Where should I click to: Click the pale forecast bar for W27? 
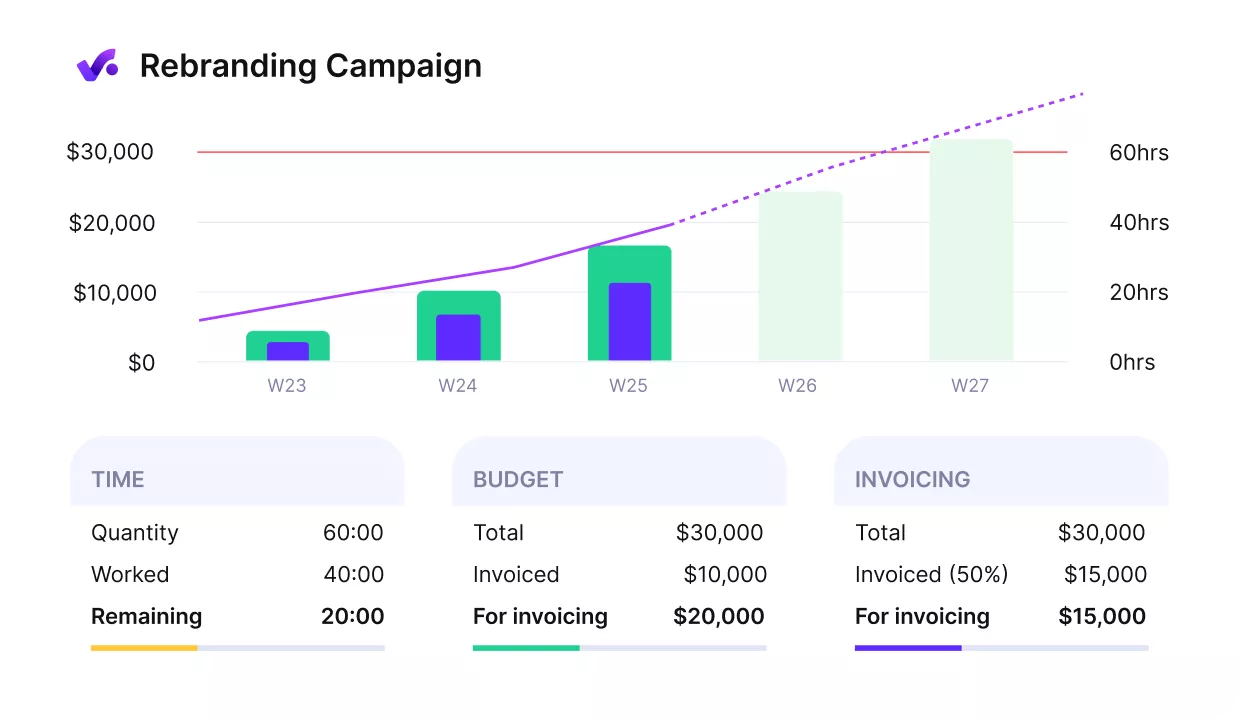click(970, 250)
